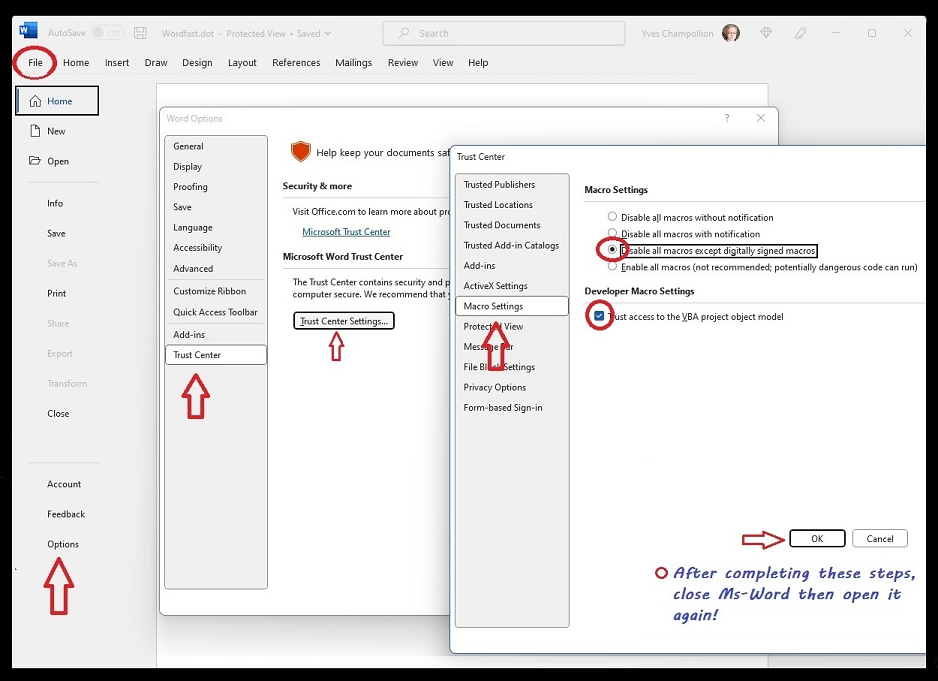938x681 pixels.
Task: Click the save icon in the title bar
Action: 140,33
